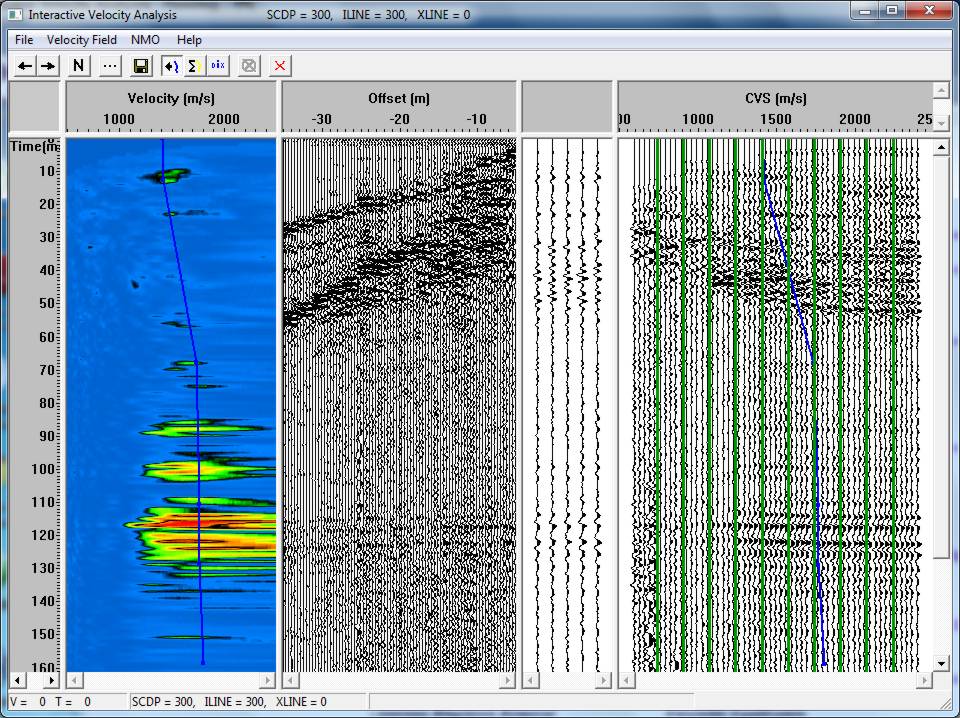
Task: Go to next CDP with right arrow
Action: (48, 65)
